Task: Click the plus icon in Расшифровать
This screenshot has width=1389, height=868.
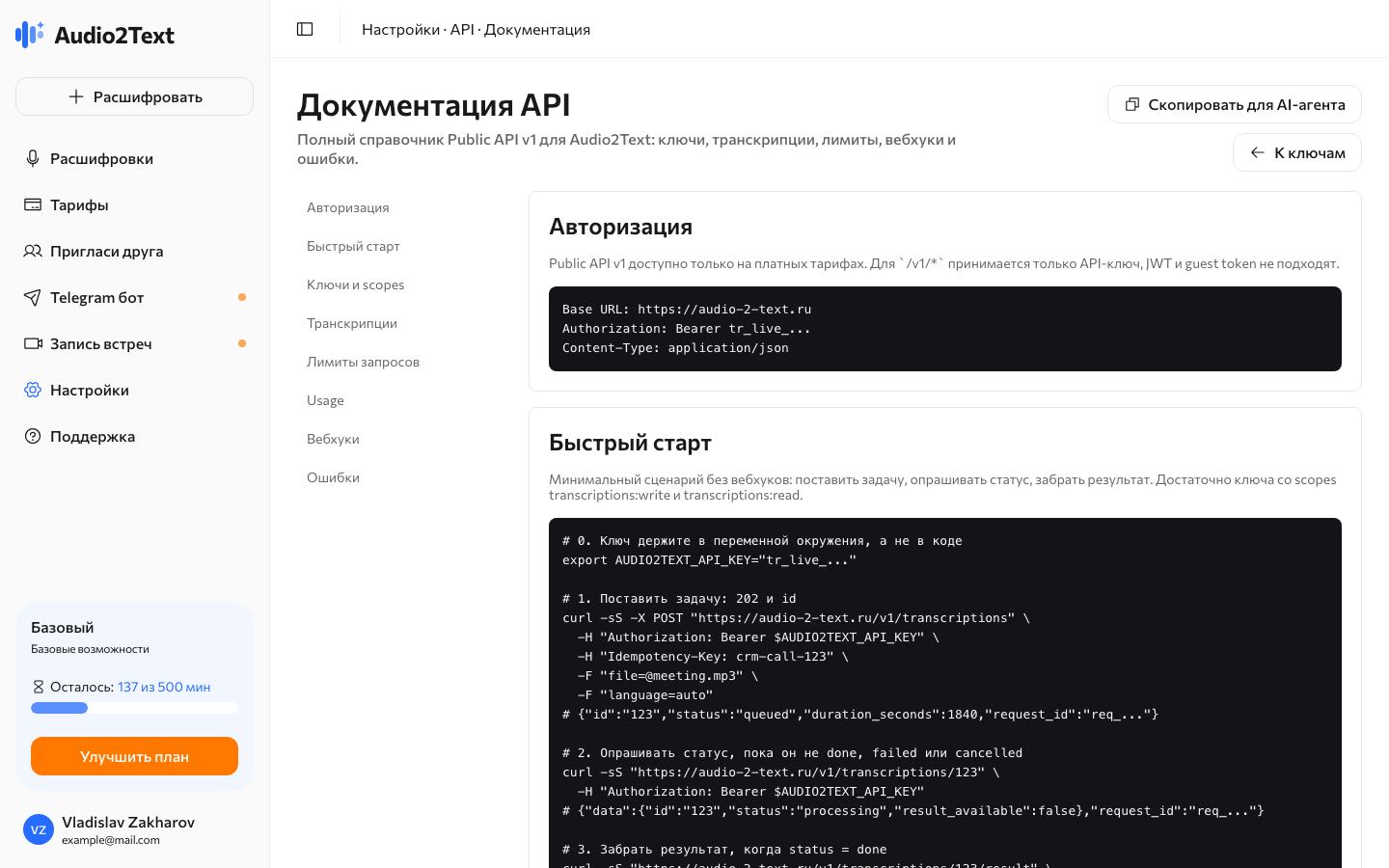Action: coord(76,96)
